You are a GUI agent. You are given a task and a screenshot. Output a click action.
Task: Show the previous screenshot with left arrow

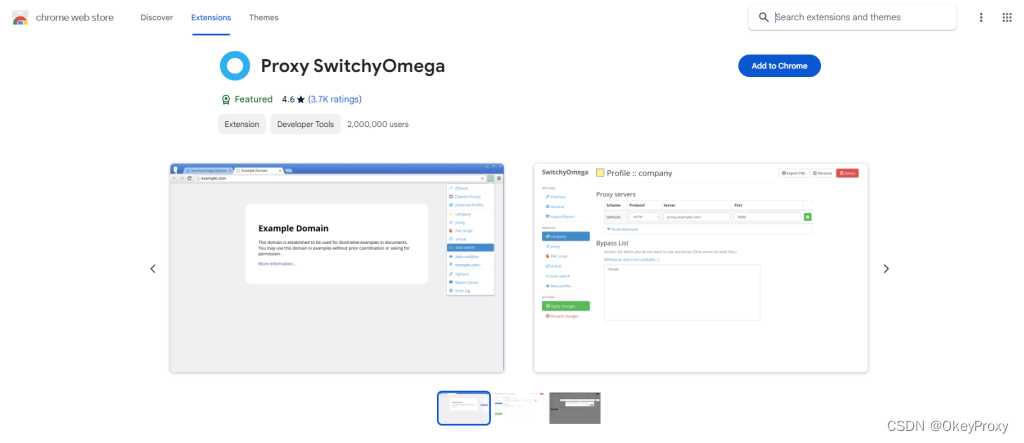153,269
